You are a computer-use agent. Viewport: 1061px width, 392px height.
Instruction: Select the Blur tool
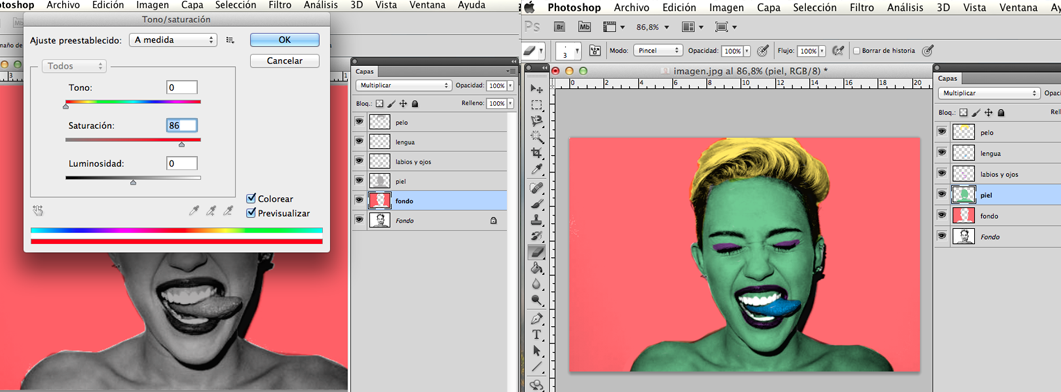(537, 284)
